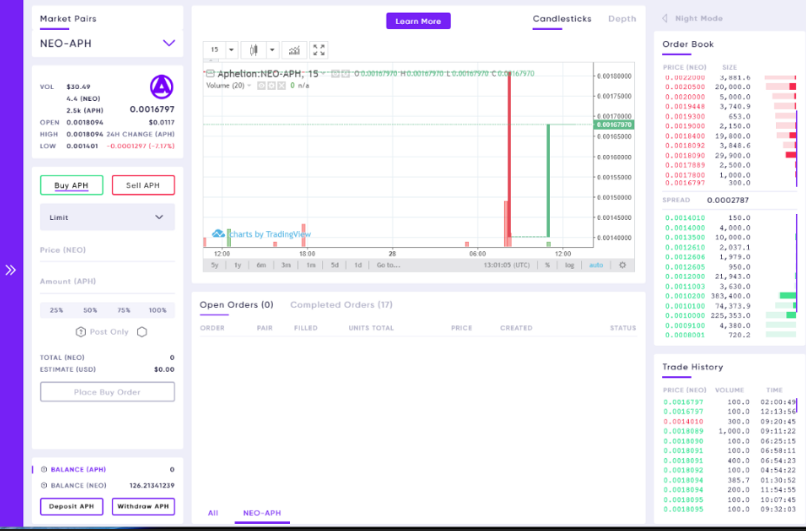Click the Go to... date link
806x531 pixels.
tap(388, 265)
